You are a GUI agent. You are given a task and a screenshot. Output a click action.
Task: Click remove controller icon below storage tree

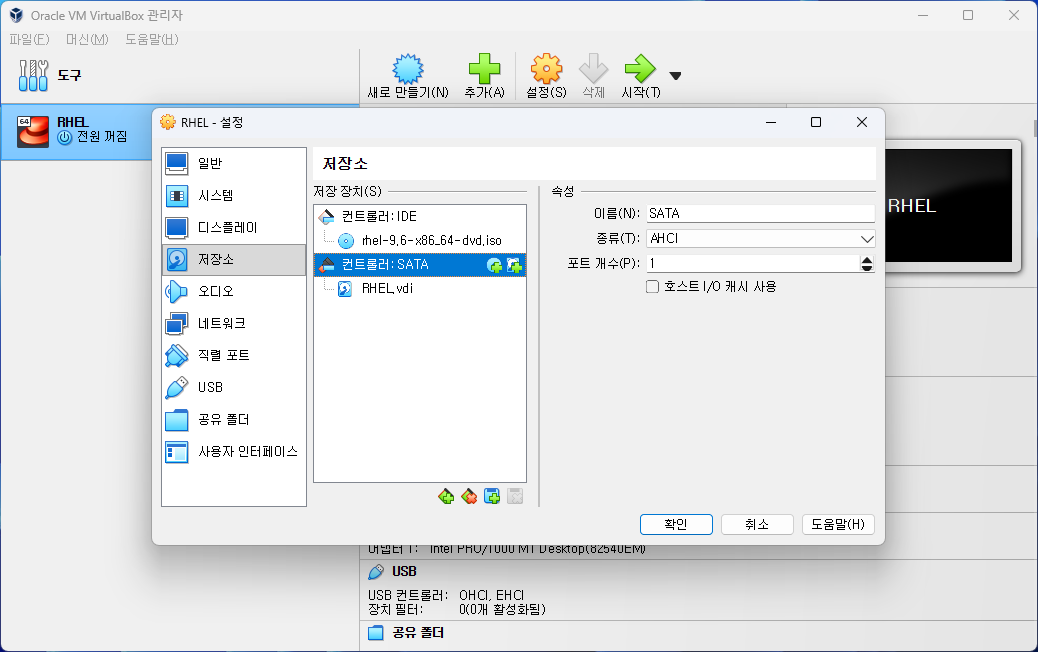[469, 496]
